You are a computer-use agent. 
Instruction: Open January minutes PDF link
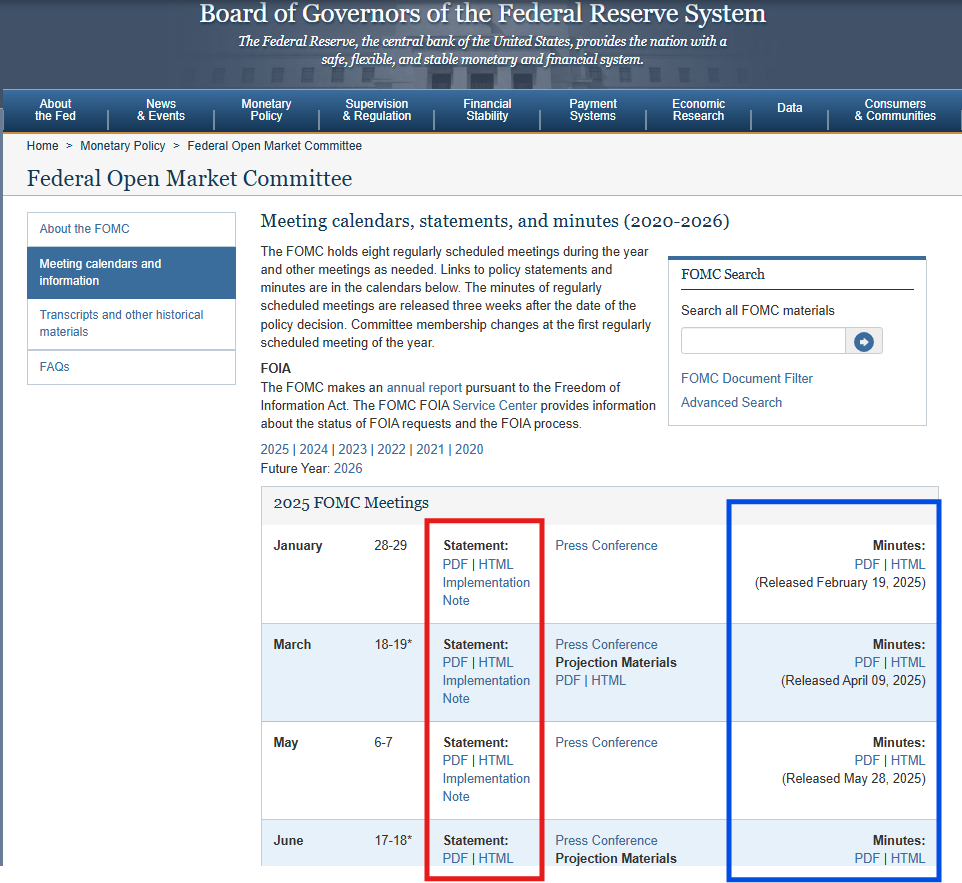coord(868,565)
